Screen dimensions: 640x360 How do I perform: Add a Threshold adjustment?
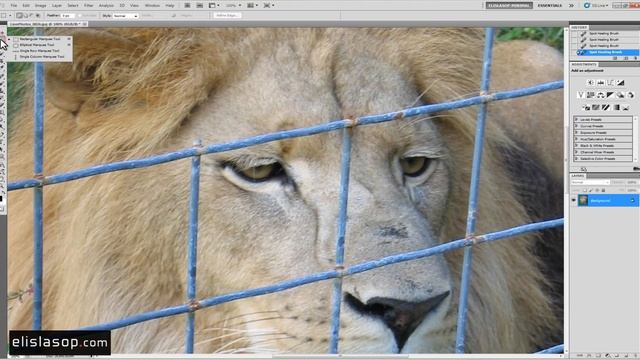[606, 107]
